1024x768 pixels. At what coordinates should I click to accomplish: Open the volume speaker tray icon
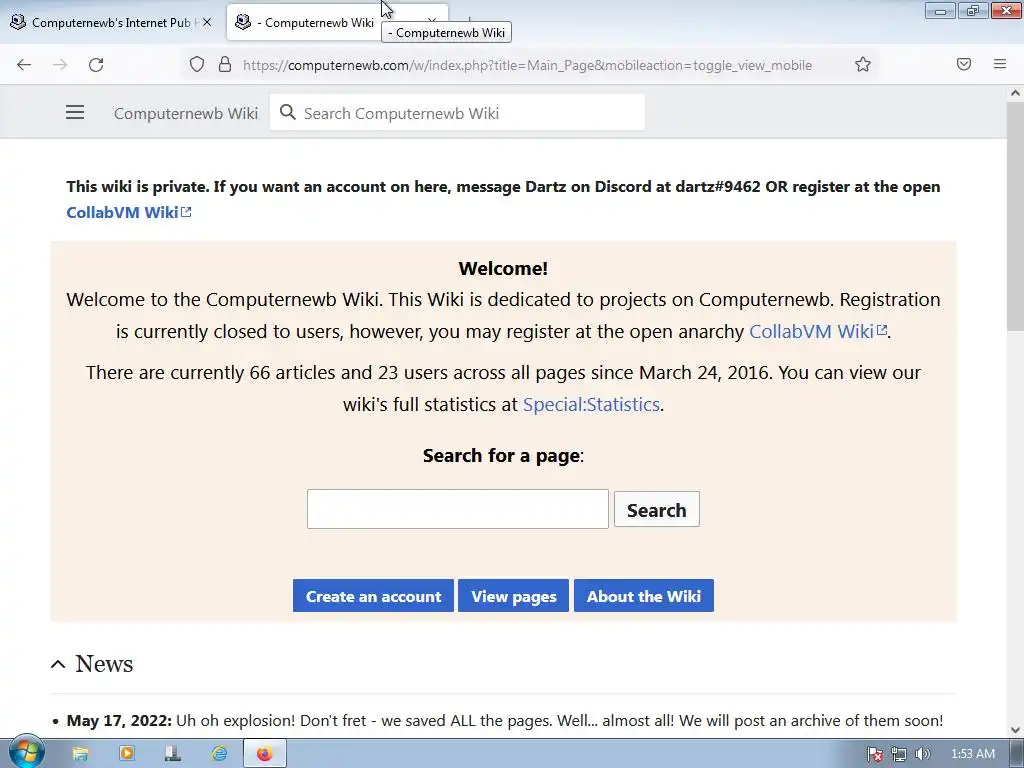922,754
